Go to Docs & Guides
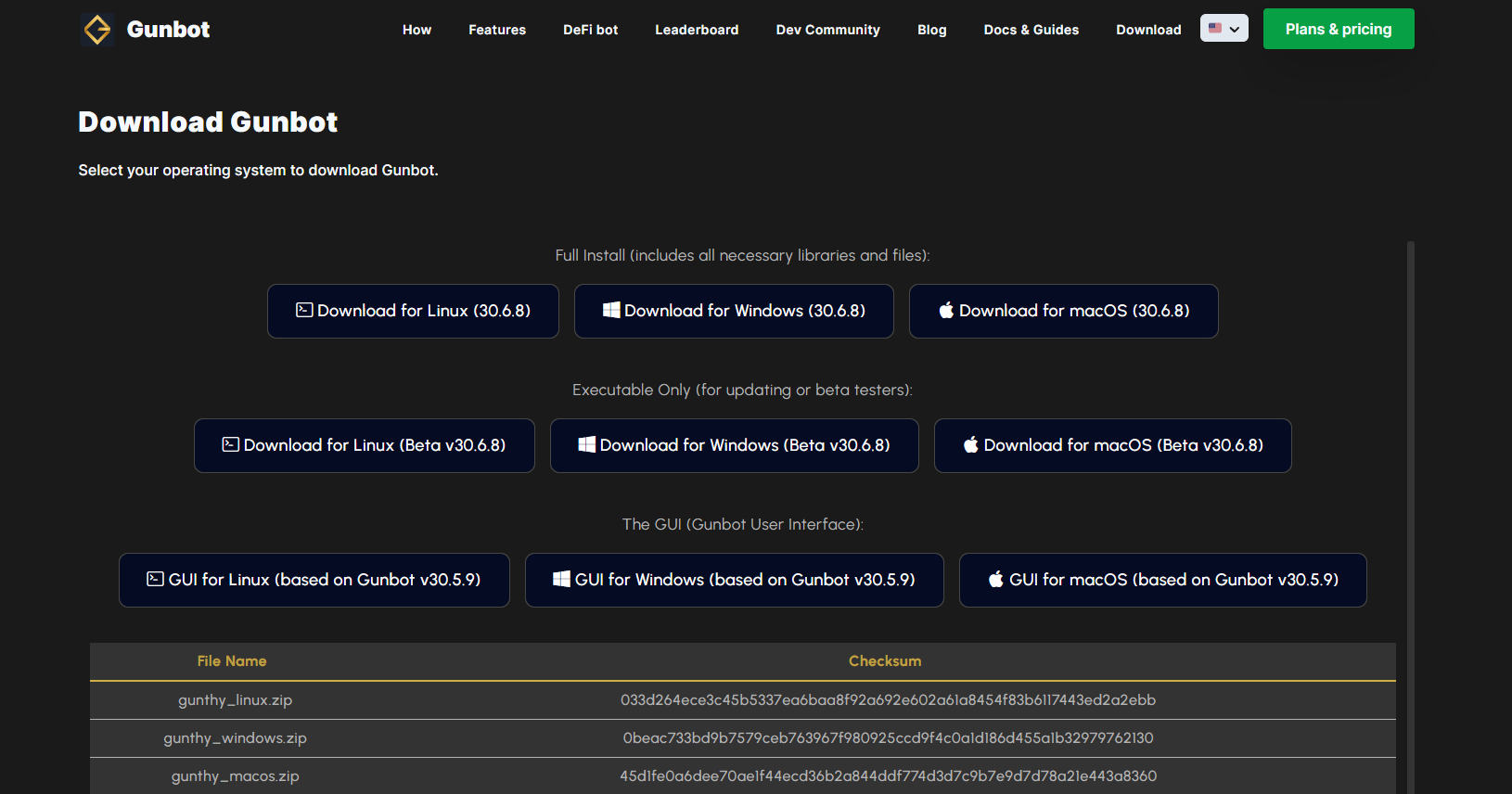The height and width of the screenshot is (794, 1512). click(x=1031, y=30)
